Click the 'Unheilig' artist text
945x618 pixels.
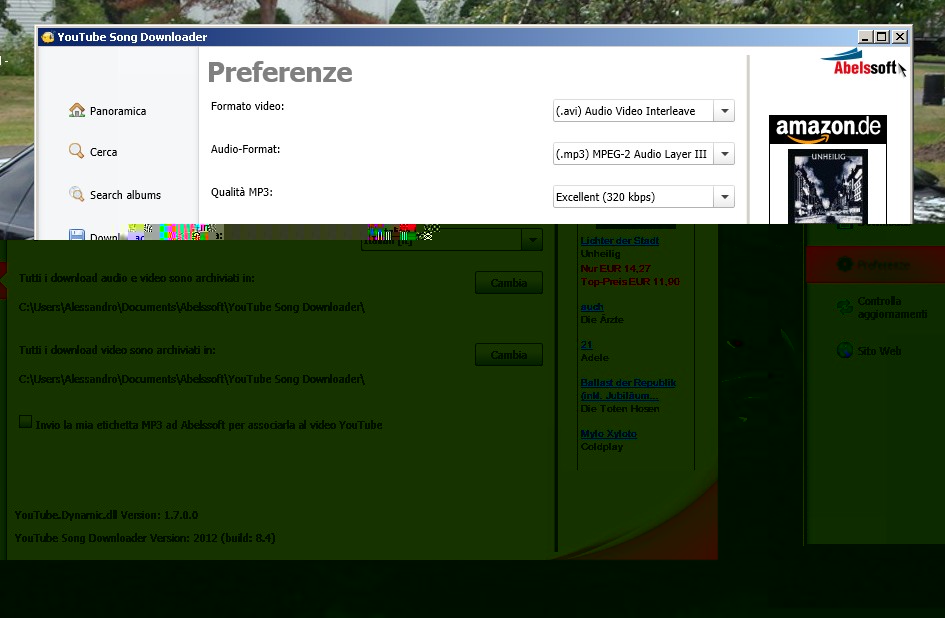[600, 254]
